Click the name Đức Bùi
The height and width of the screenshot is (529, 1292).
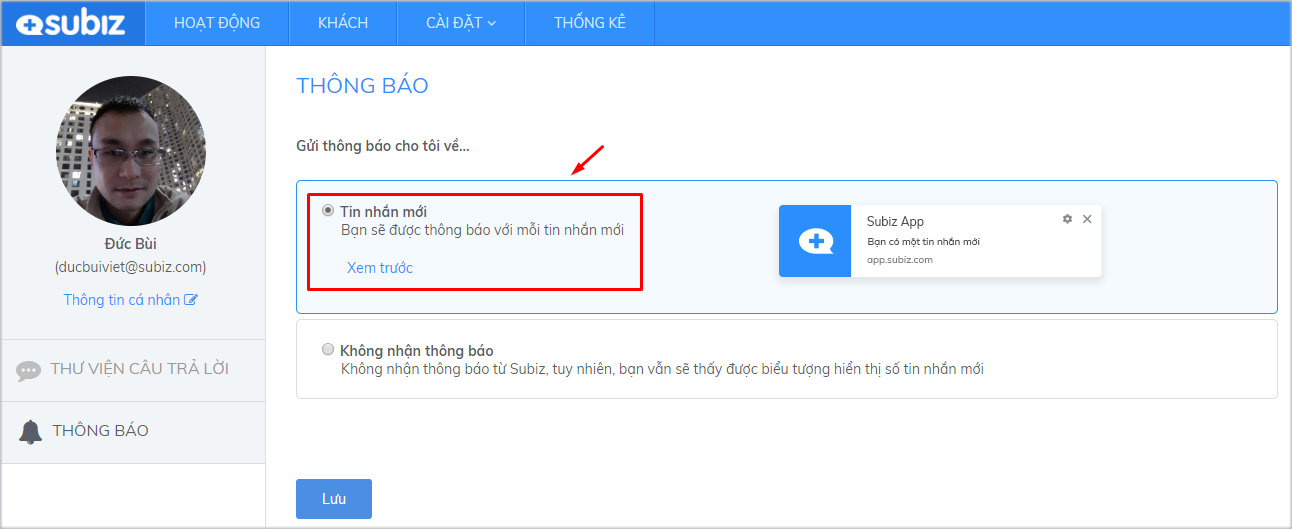pos(131,244)
